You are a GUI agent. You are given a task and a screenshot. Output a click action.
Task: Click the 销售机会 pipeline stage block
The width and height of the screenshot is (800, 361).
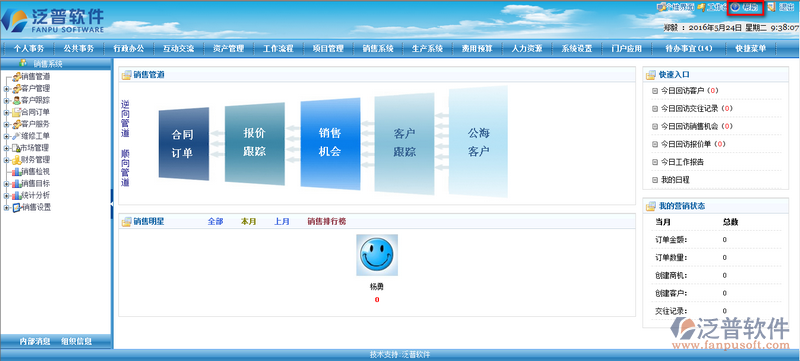pyautogui.click(x=330, y=143)
